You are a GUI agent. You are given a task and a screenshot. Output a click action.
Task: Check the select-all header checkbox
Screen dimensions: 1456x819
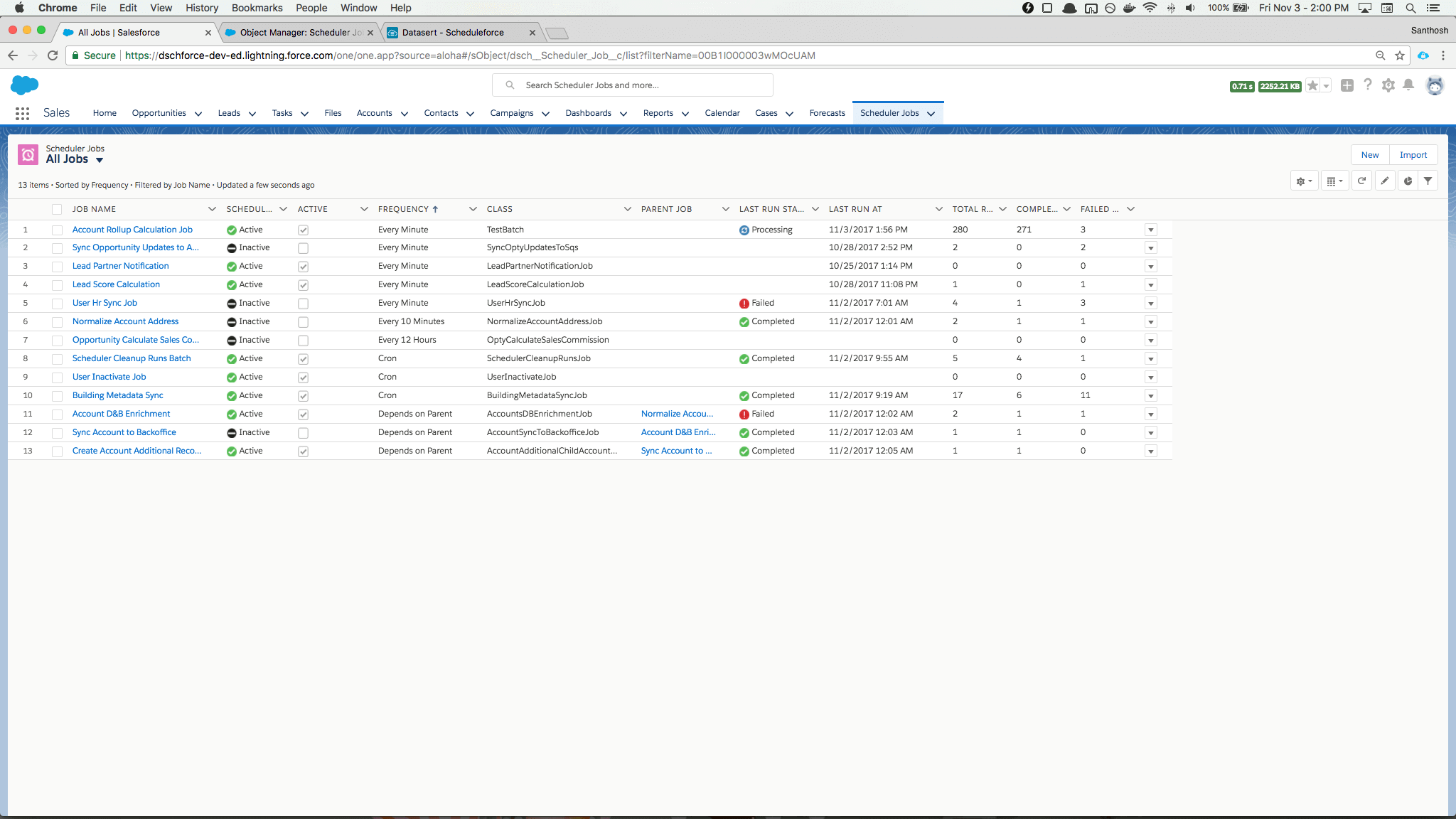pos(57,209)
